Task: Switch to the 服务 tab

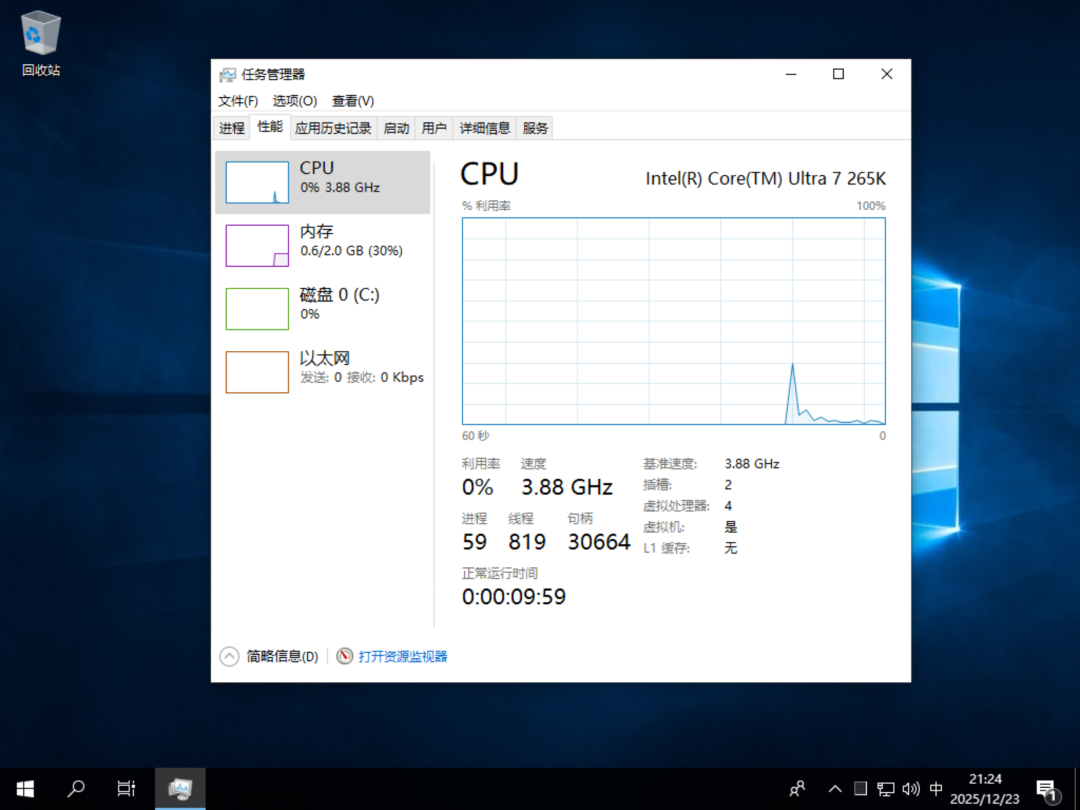Action: click(x=535, y=128)
